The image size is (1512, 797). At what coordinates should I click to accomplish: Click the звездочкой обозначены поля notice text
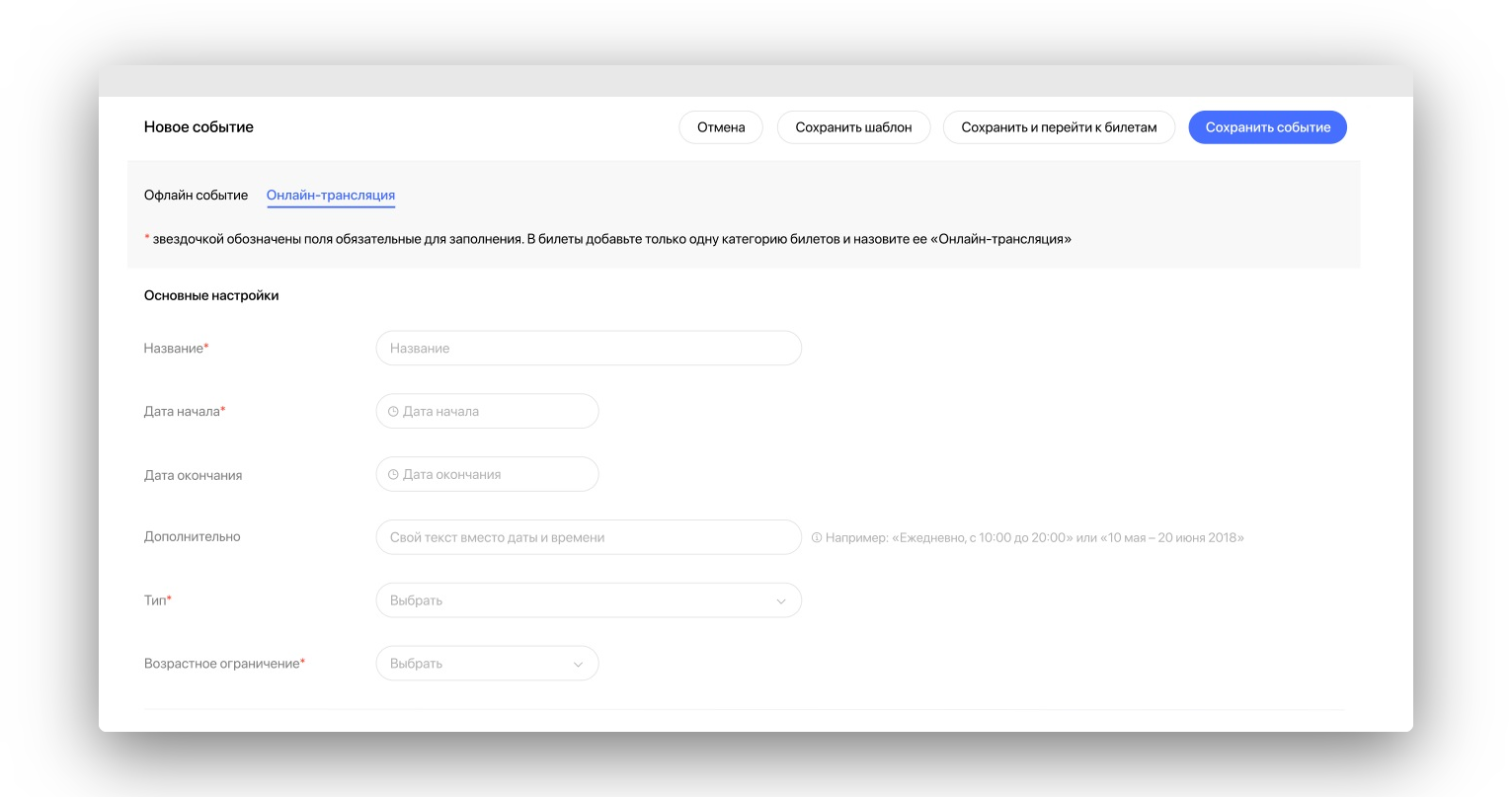pyautogui.click(x=607, y=239)
